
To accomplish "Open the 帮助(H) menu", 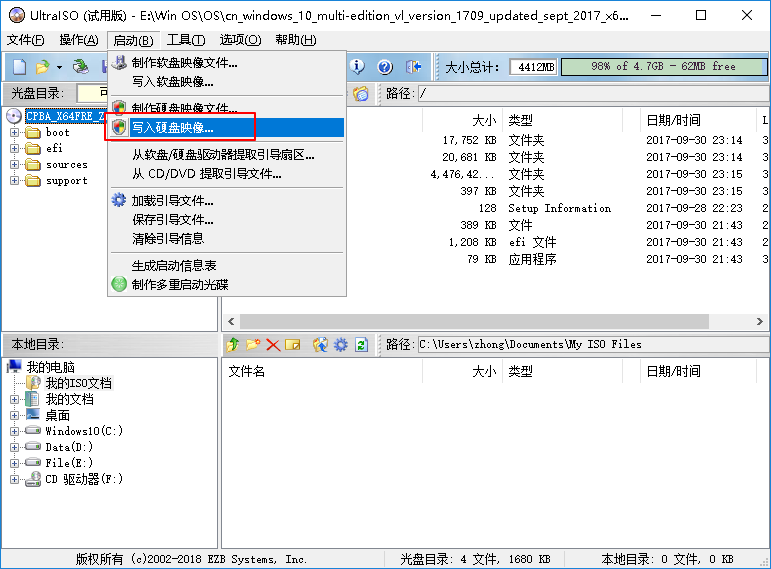I will coord(296,40).
